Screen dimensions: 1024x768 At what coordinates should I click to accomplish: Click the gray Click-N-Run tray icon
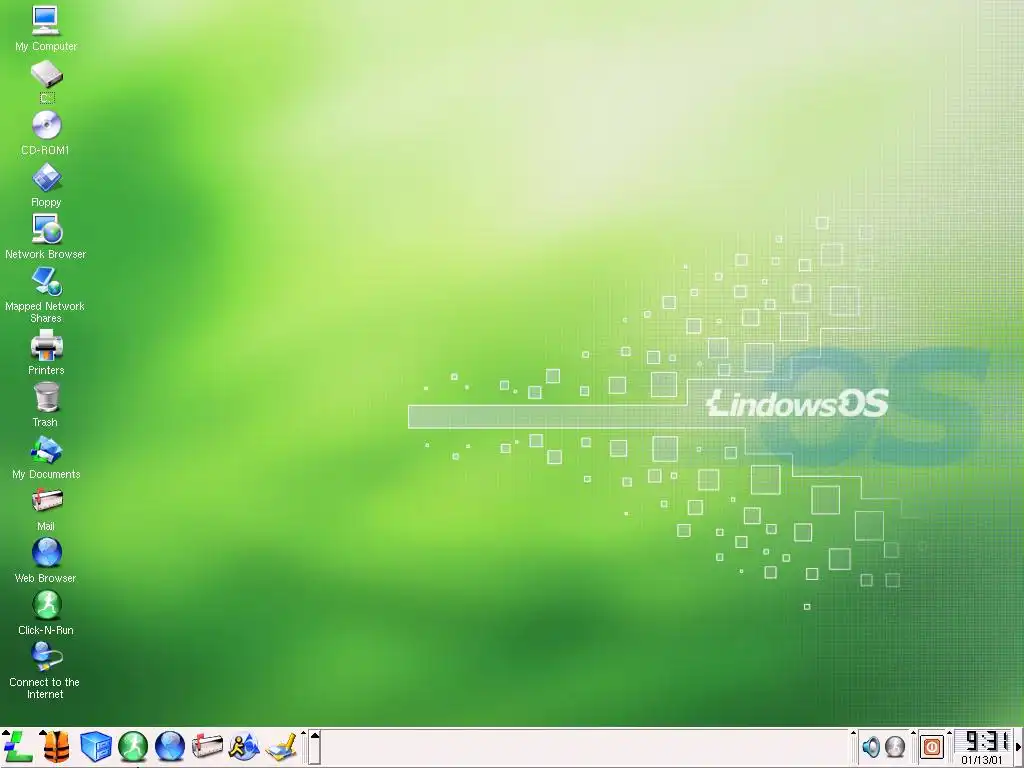pyautogui.click(x=895, y=746)
